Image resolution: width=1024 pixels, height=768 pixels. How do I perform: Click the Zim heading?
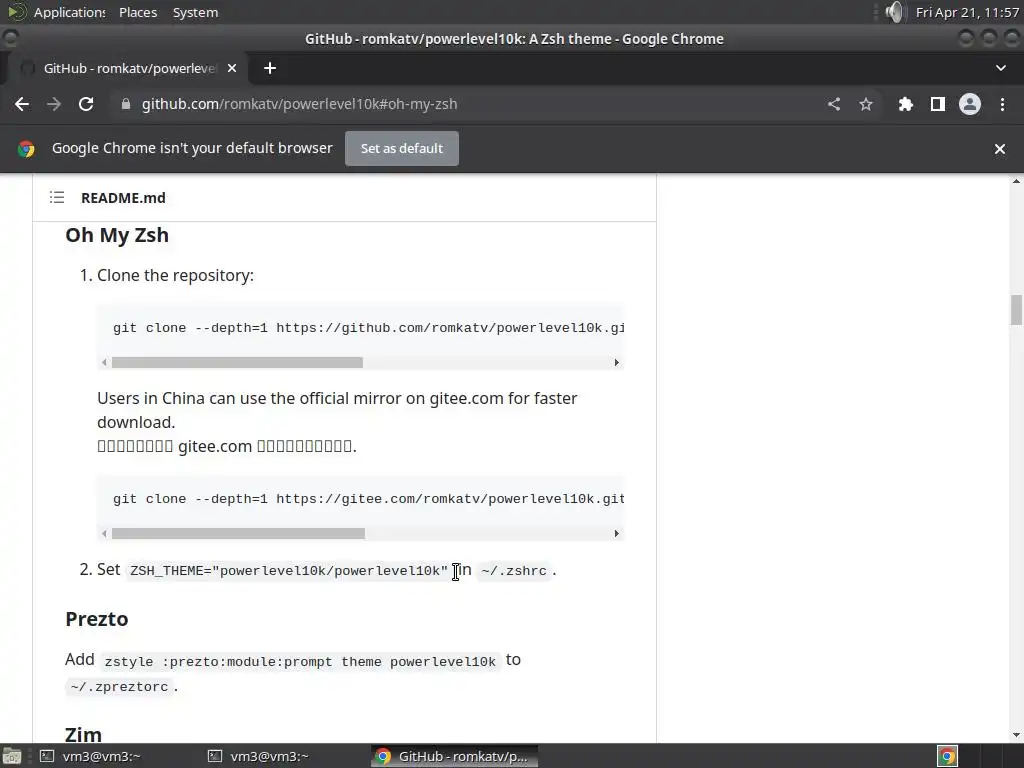84,735
